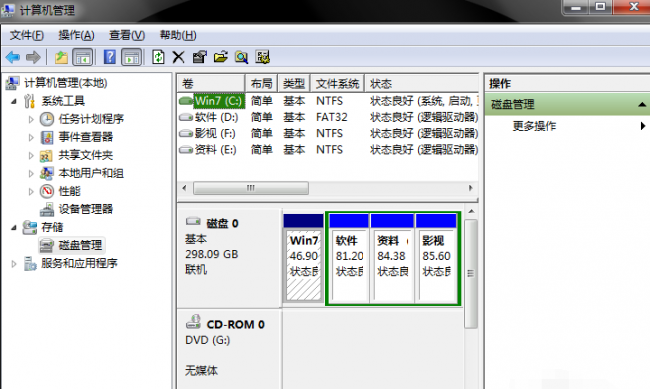Screen dimensions: 650x389
Task: Expand the 本地用户和组 node
Action: pos(31,173)
